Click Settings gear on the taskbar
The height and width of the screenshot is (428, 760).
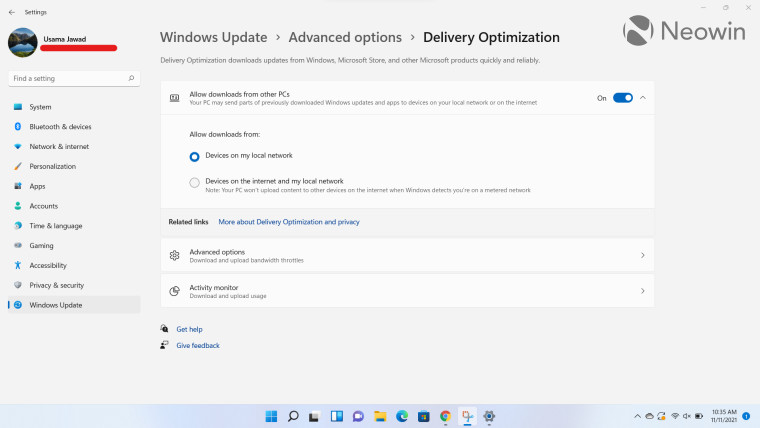point(489,416)
